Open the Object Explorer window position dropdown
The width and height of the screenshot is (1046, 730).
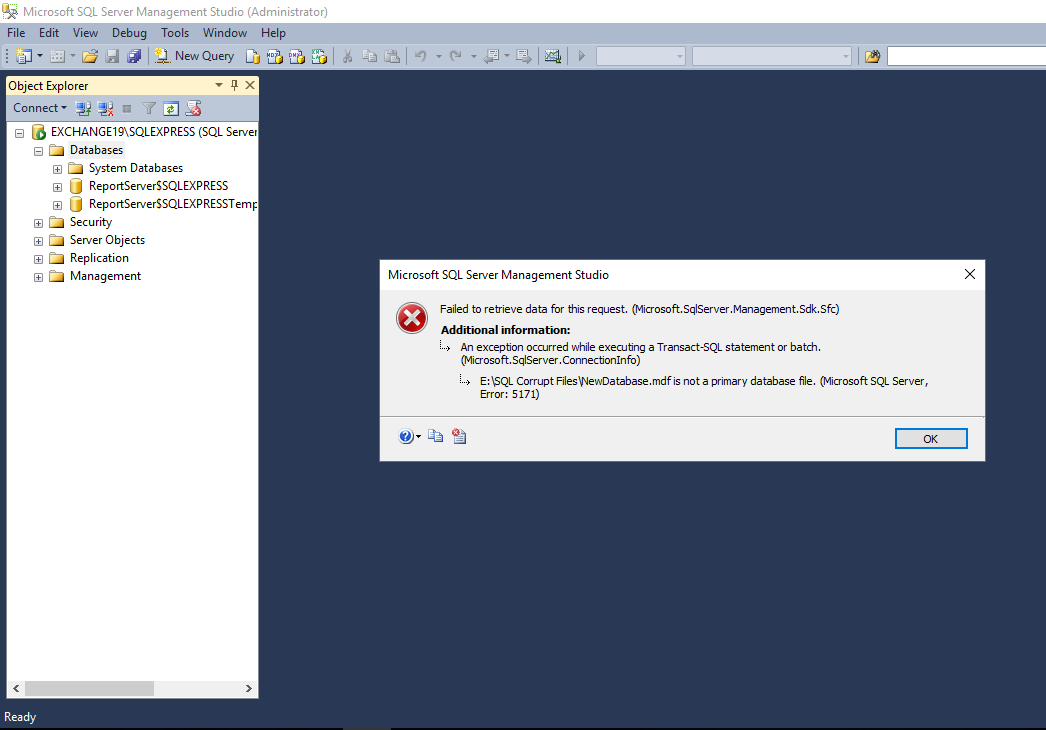(x=219, y=85)
